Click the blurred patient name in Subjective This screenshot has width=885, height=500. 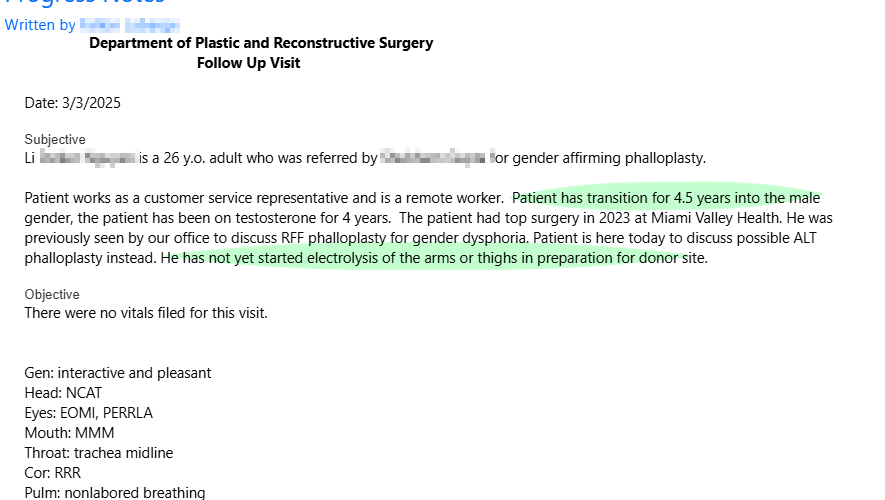(87, 158)
